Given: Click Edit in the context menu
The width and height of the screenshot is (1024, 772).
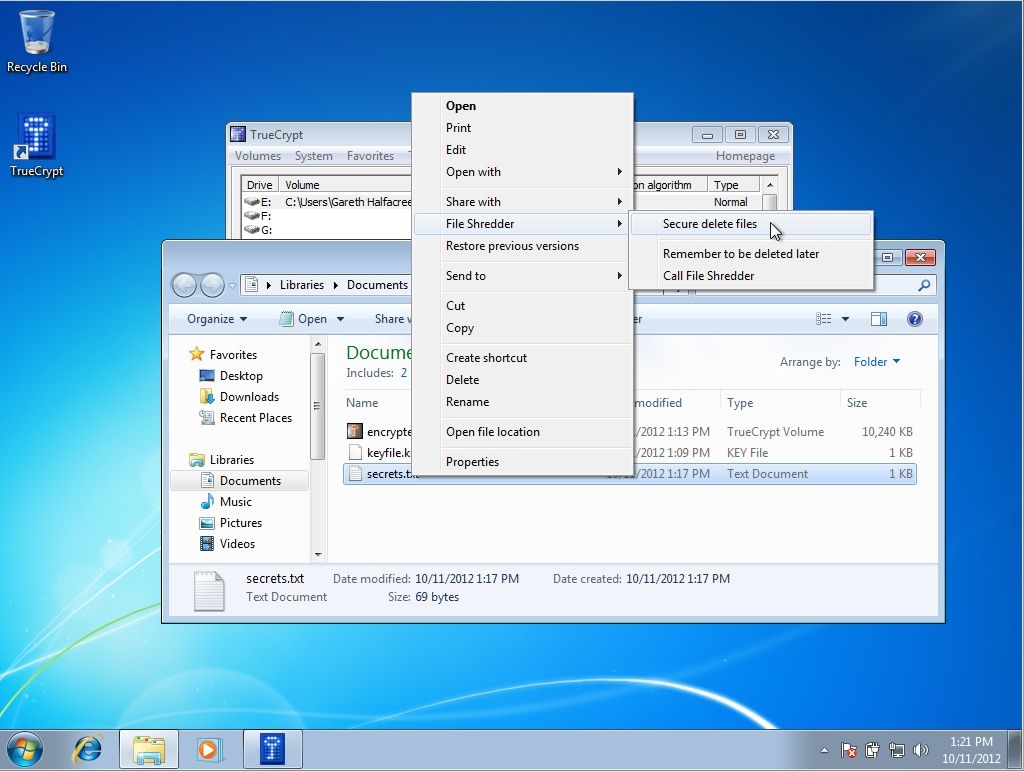Looking at the screenshot, I should pyautogui.click(x=523, y=150).
